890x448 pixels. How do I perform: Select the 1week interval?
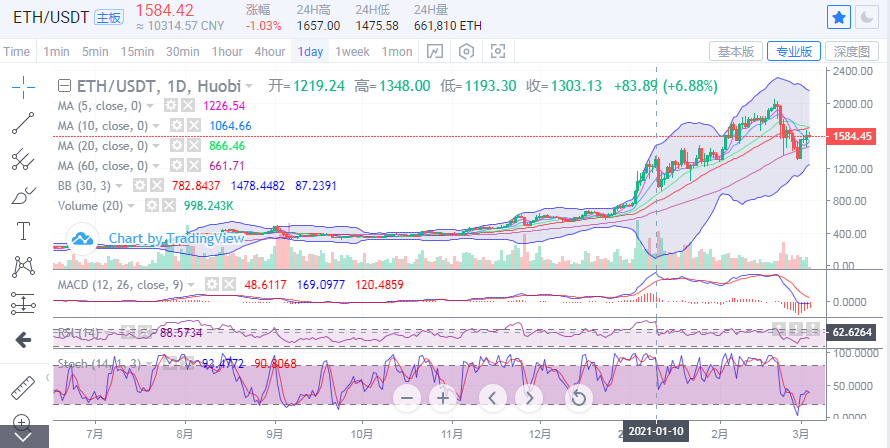[352, 52]
